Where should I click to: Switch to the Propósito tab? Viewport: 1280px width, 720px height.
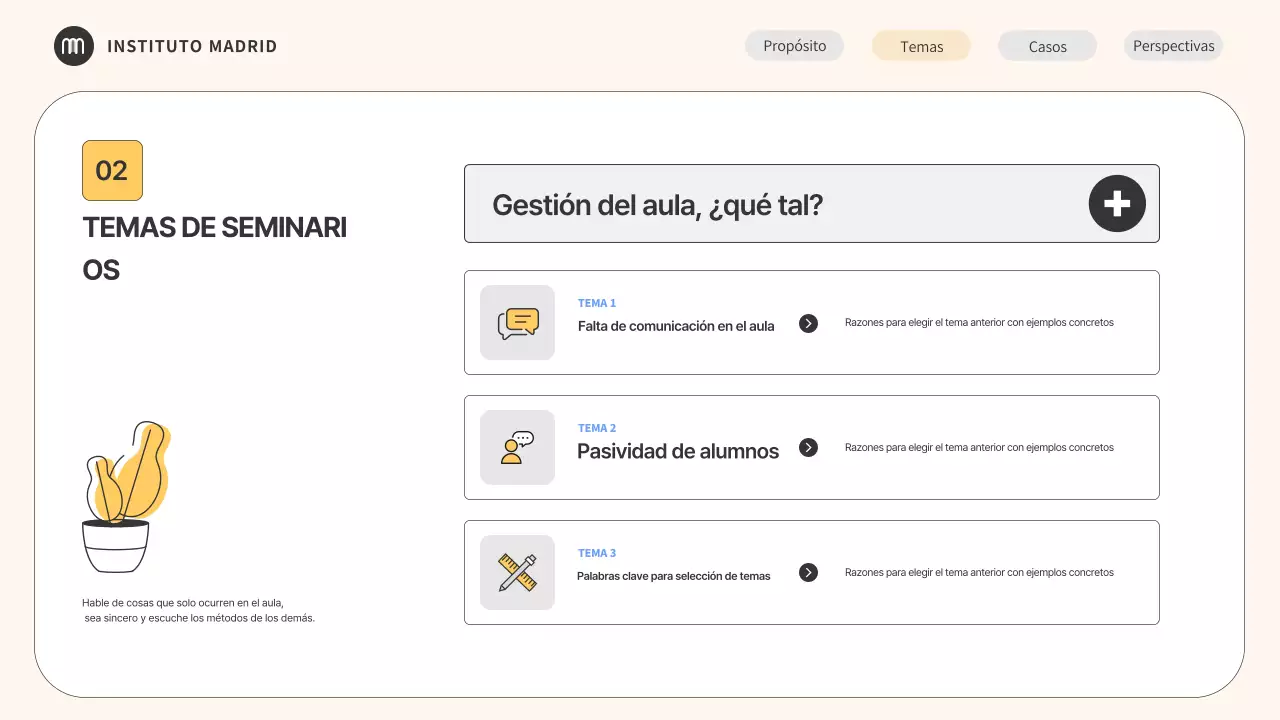click(x=794, y=45)
